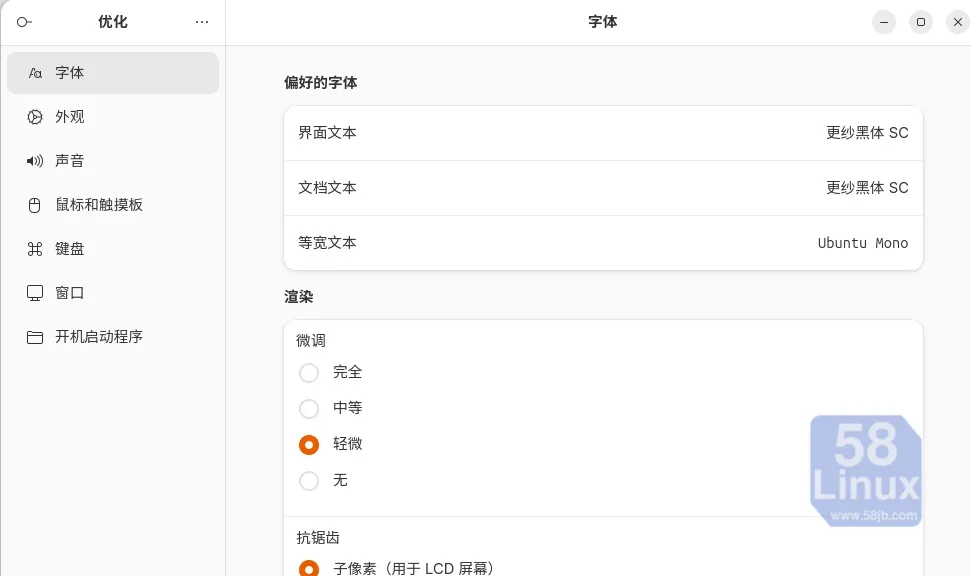Select the 轻微 hinting radio button

point(309,445)
